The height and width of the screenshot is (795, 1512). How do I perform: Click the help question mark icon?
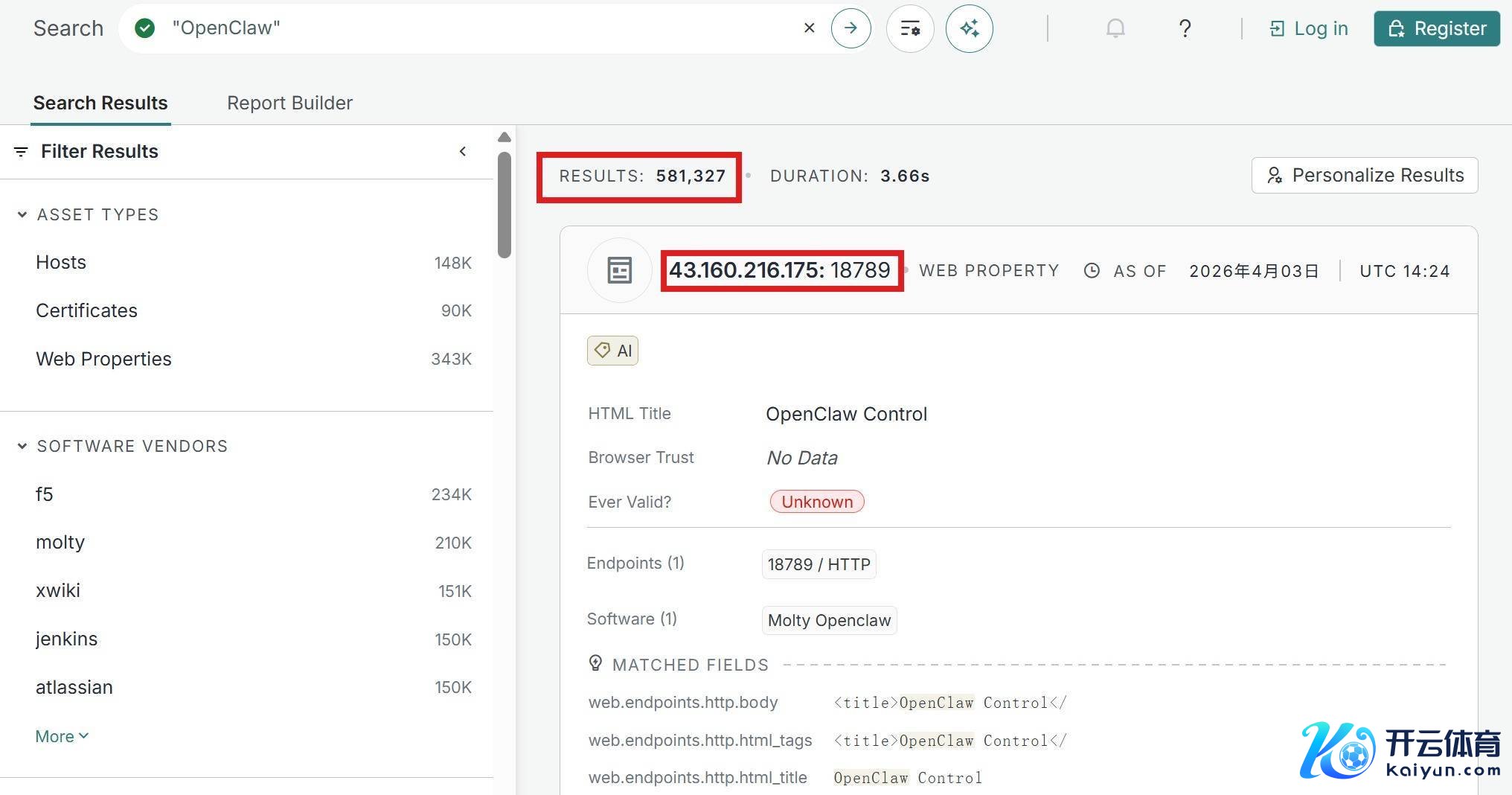coord(1185,28)
